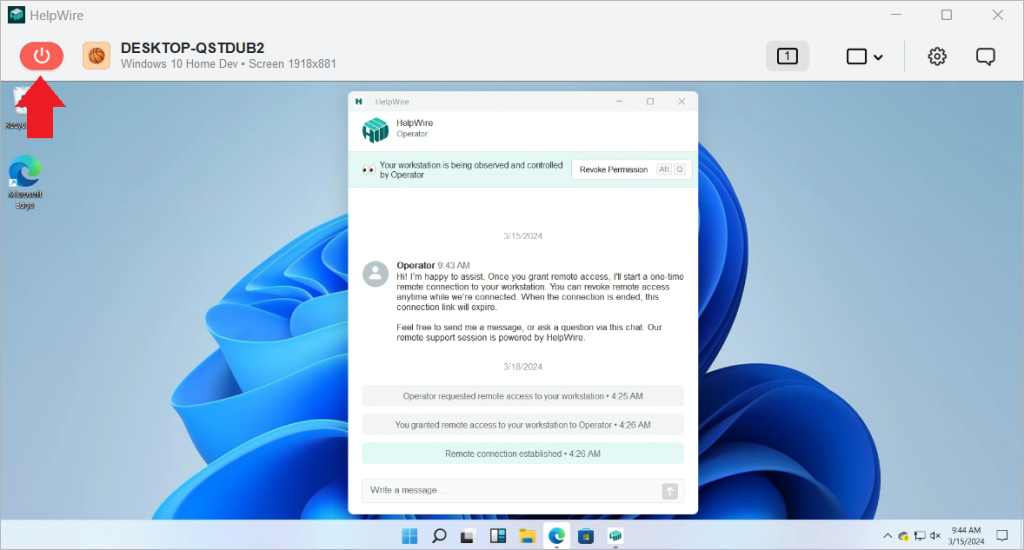
Task: Select screen 1 monitor toggle
Action: pyautogui.click(x=787, y=56)
